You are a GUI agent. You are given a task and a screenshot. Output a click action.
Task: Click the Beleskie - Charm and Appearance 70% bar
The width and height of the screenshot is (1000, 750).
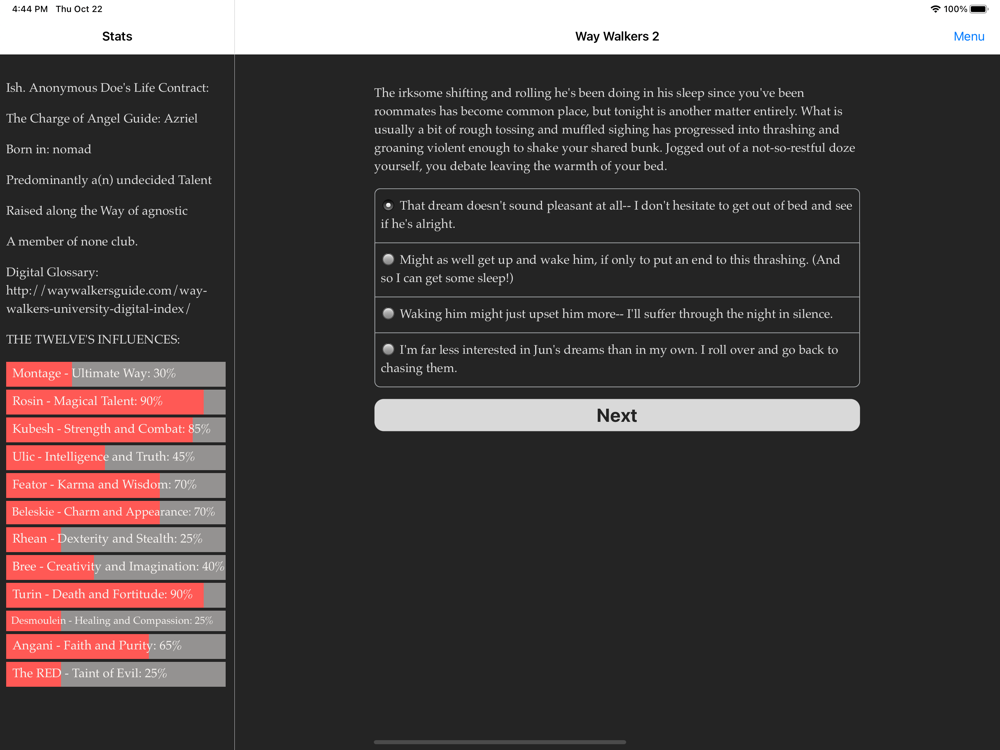[x=115, y=512]
